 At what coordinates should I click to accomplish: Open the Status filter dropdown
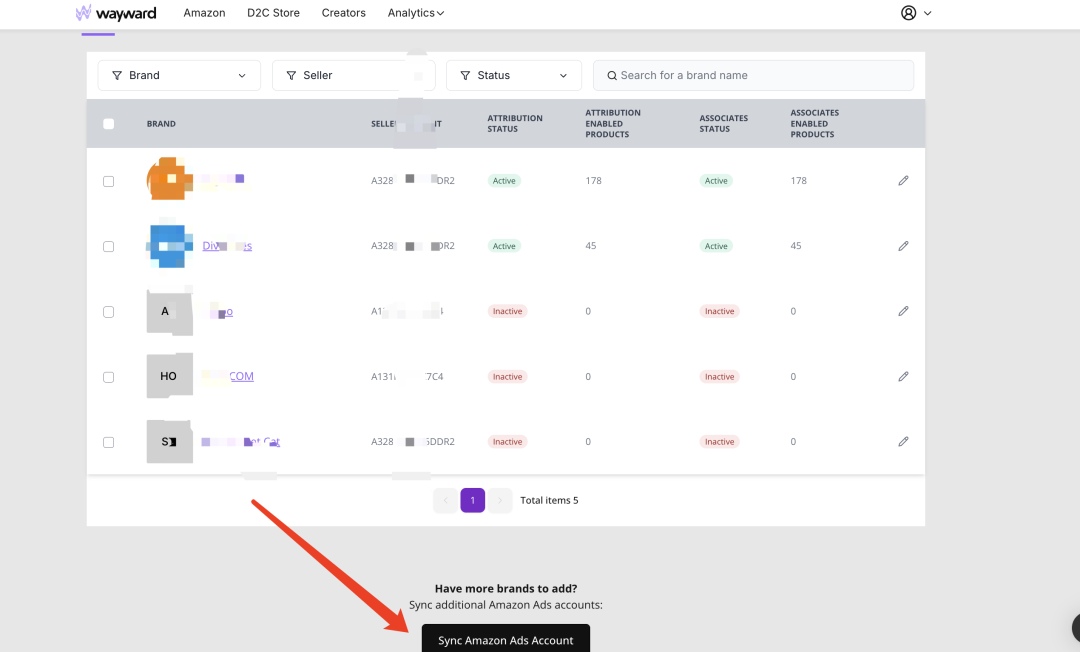click(514, 75)
